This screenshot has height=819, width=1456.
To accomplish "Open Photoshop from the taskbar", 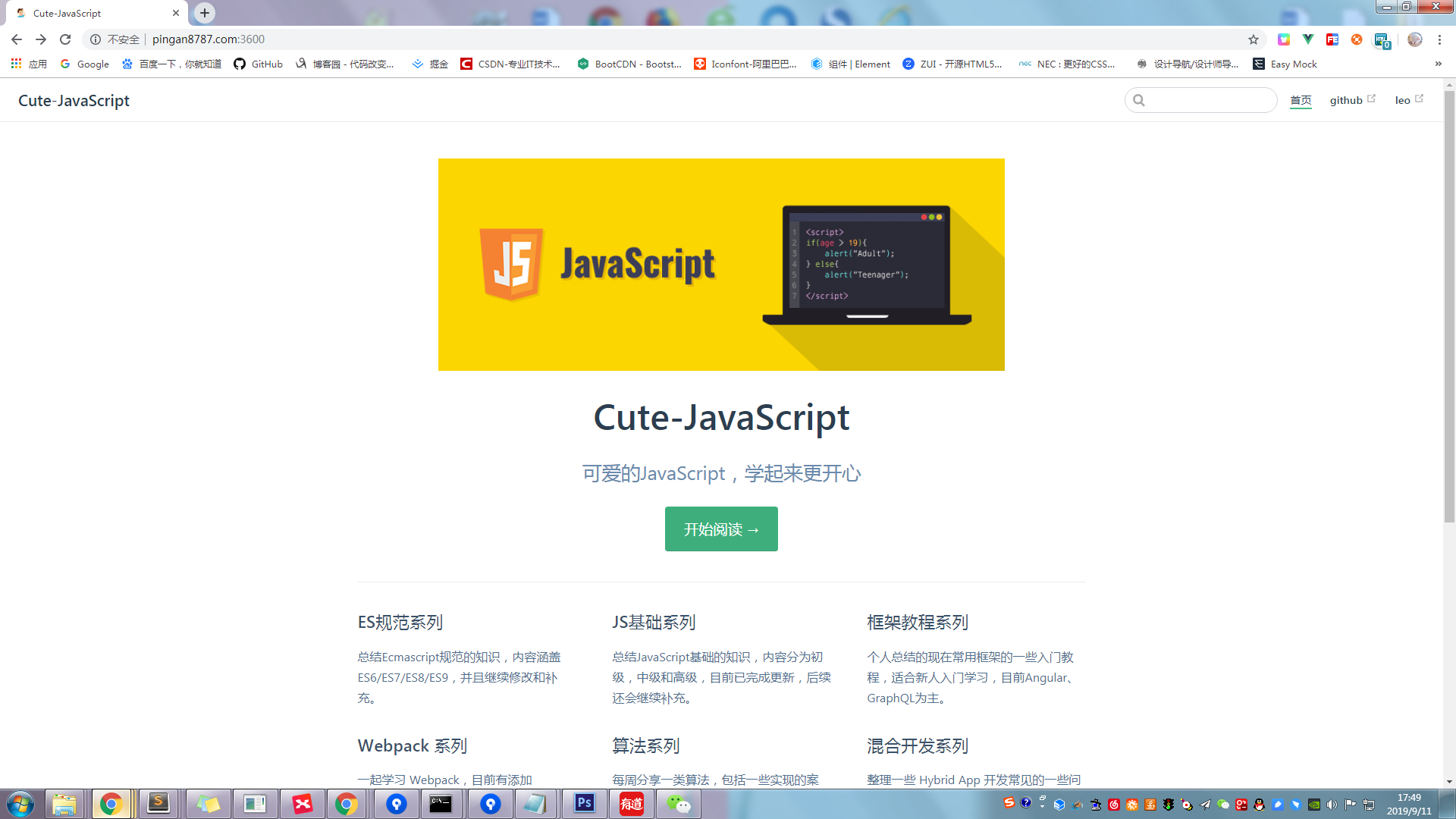I will 584,803.
